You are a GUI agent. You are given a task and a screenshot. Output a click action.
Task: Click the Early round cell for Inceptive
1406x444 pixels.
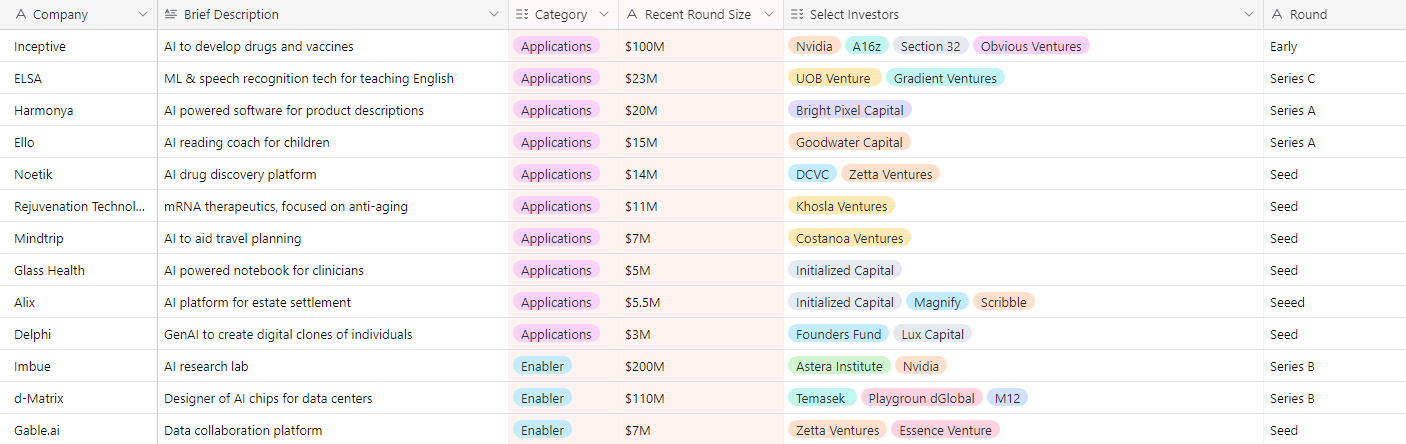(1335, 46)
